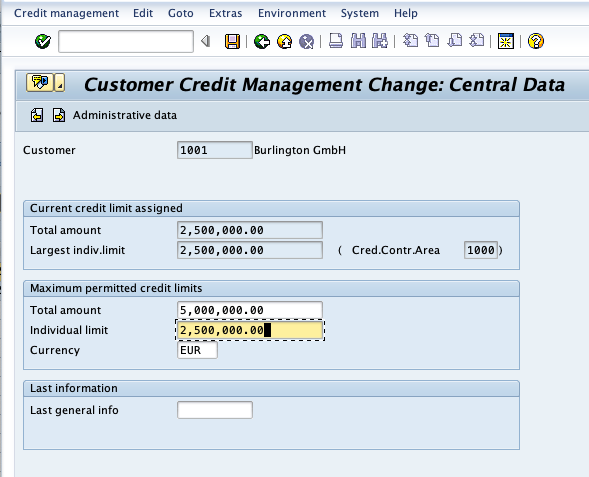
Task: Click the Print icon
Action: 336,41
